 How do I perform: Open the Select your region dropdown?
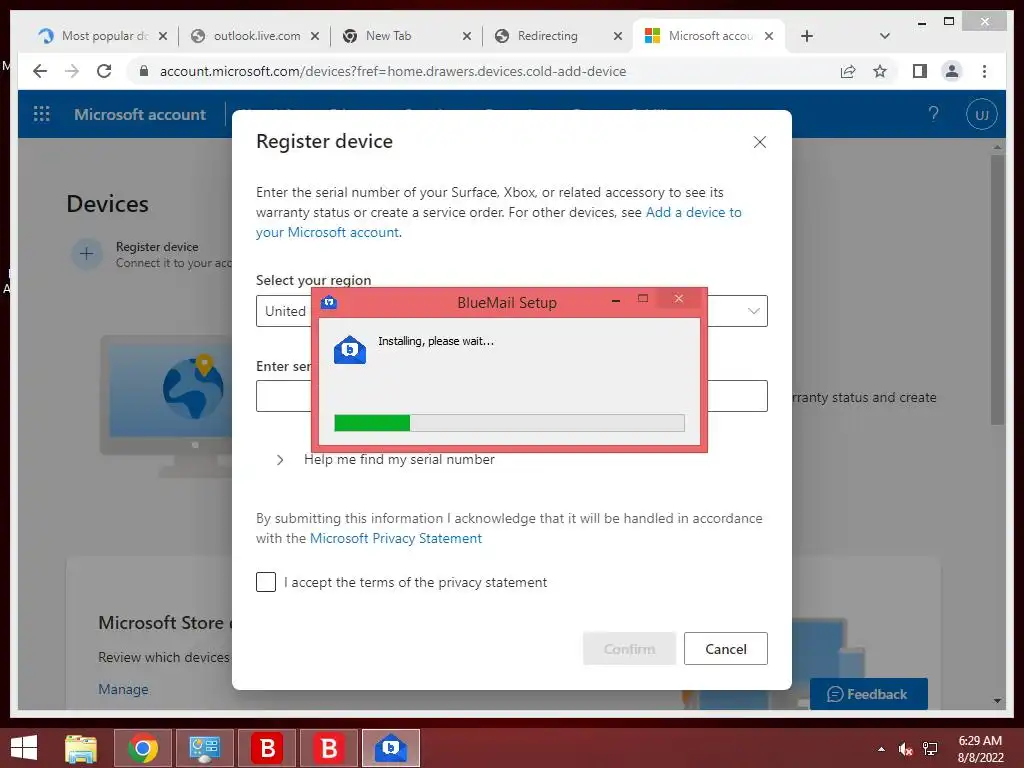(x=511, y=311)
